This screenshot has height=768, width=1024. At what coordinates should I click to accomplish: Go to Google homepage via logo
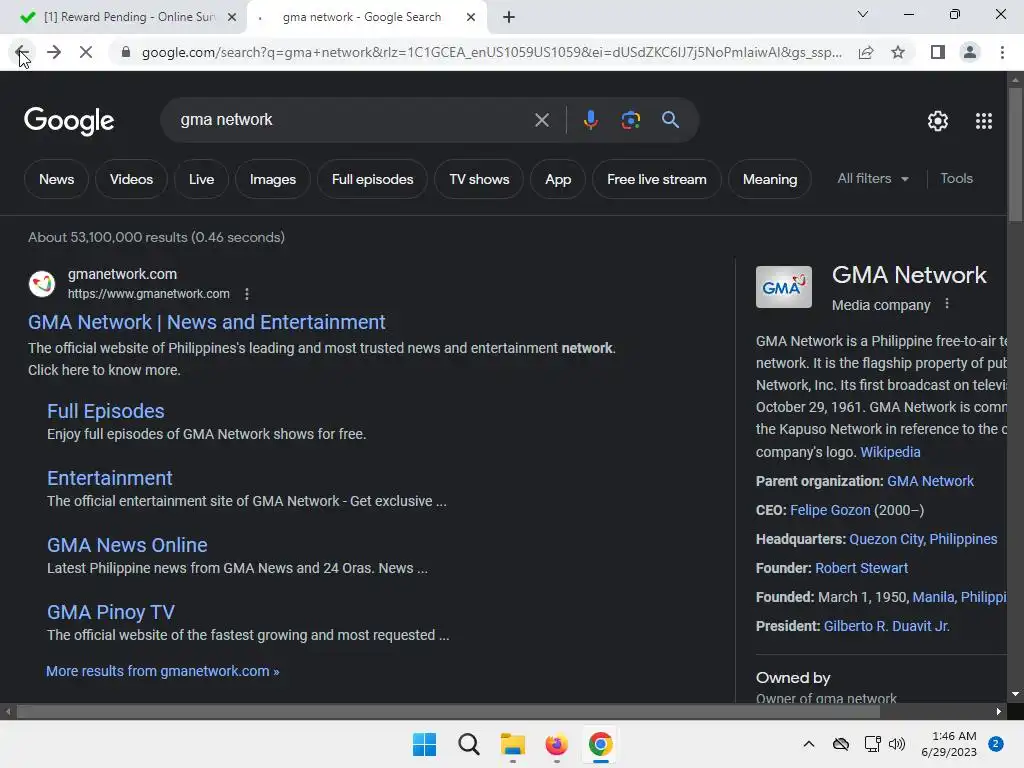69,121
